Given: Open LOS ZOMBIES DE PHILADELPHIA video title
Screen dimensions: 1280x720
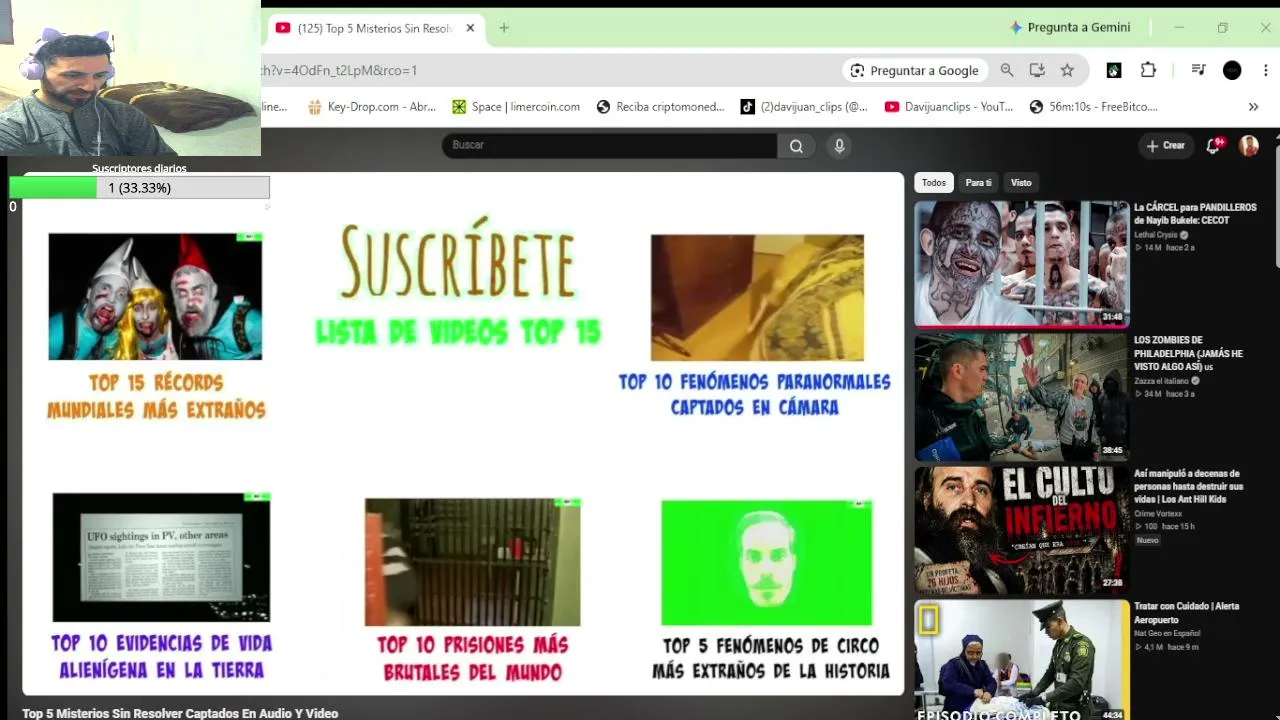Looking at the screenshot, I should click(1189, 354).
